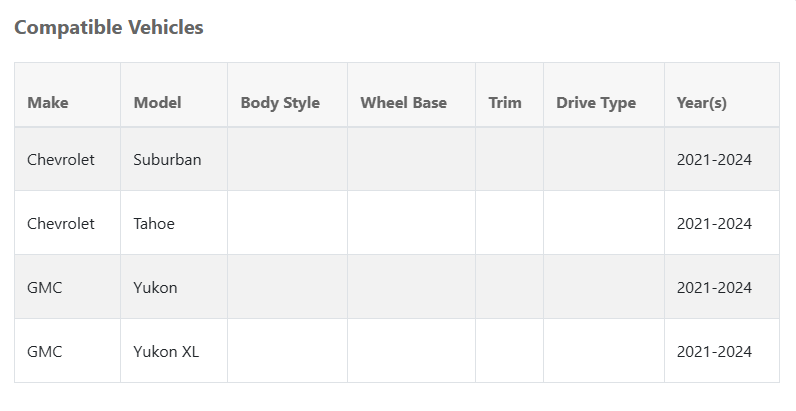The image size is (796, 411).
Task: Select the Tahoe model cell
Action: click(x=154, y=223)
